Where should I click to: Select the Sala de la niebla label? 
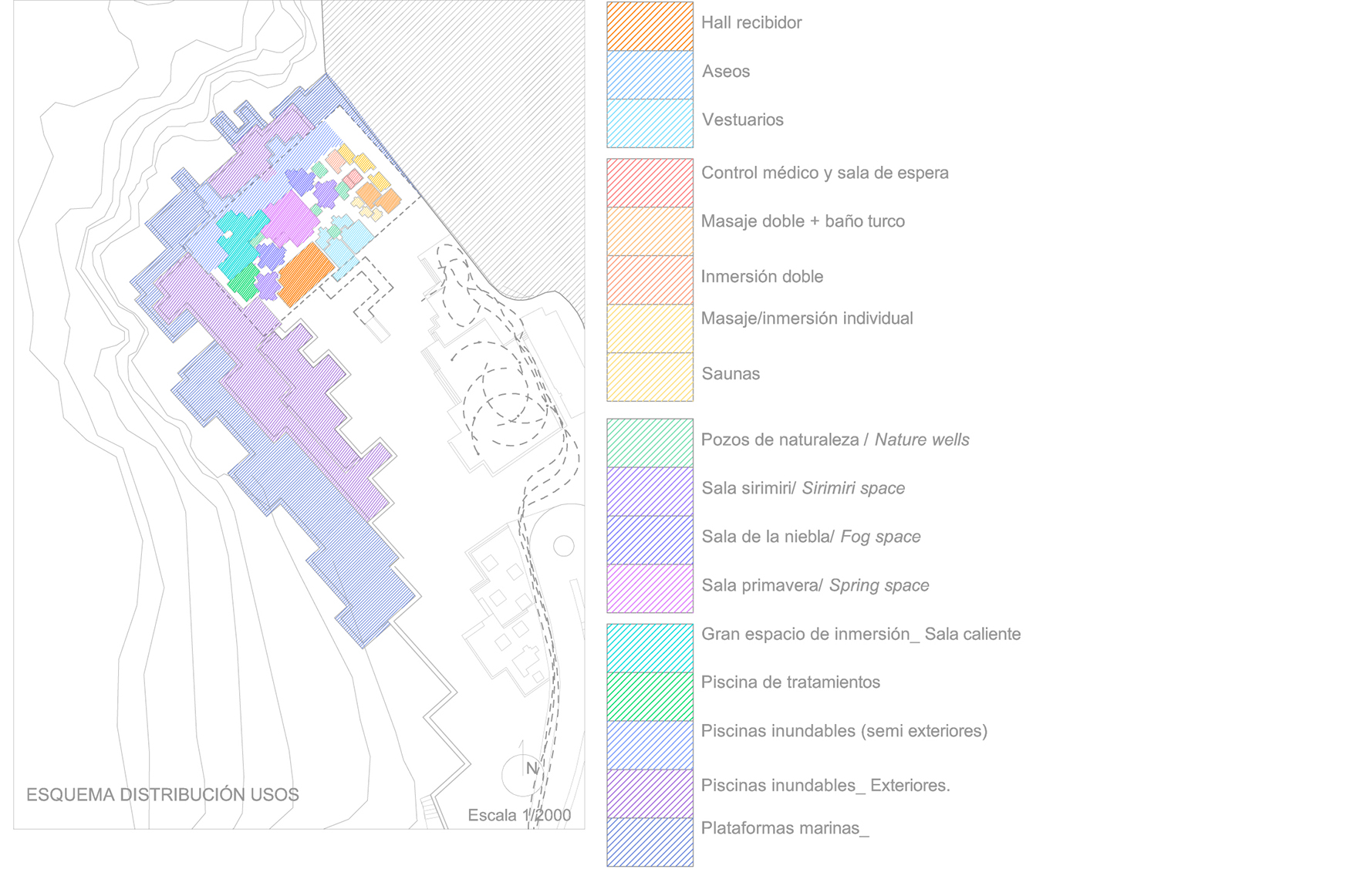(x=811, y=537)
